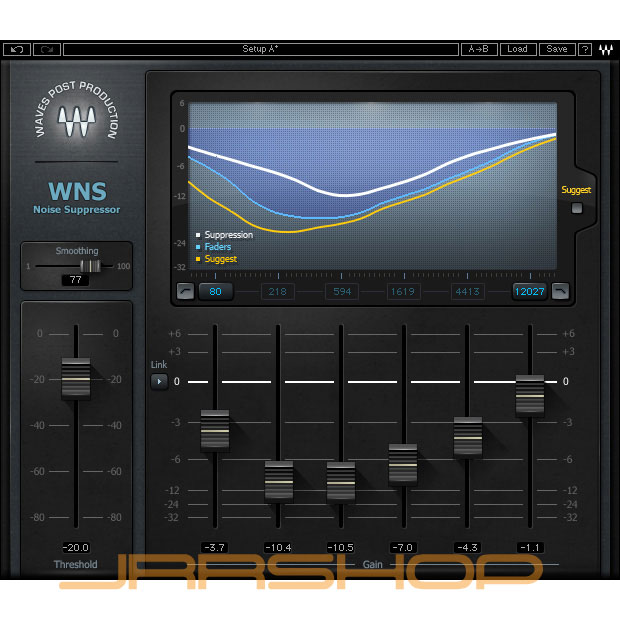Open the Load preset menu
Screen dimensions: 620x620
(x=517, y=49)
